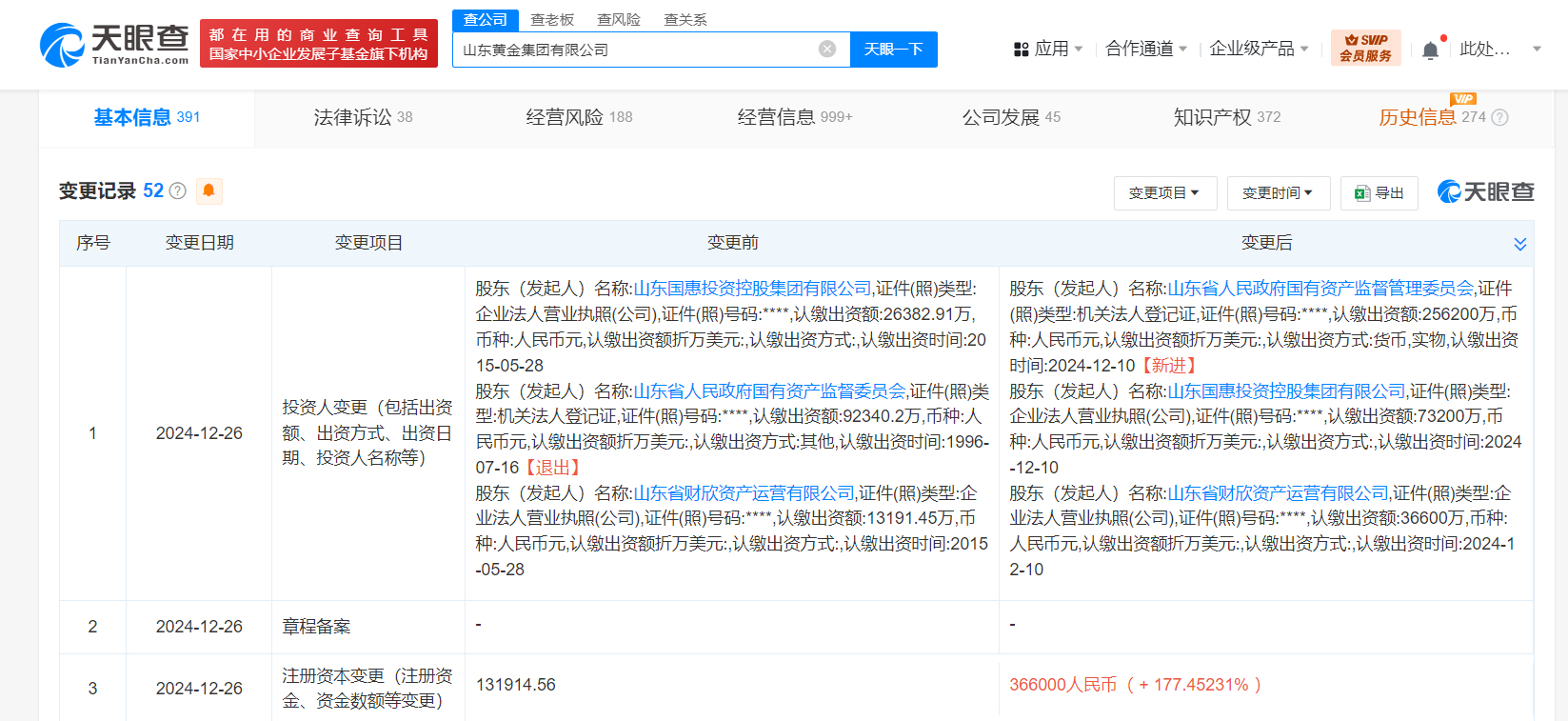Image resolution: width=1568 pixels, height=721 pixels.
Task: Open 山东省人民政府国有资产监督委员会 link in 变更前 column
Action: [x=769, y=391]
